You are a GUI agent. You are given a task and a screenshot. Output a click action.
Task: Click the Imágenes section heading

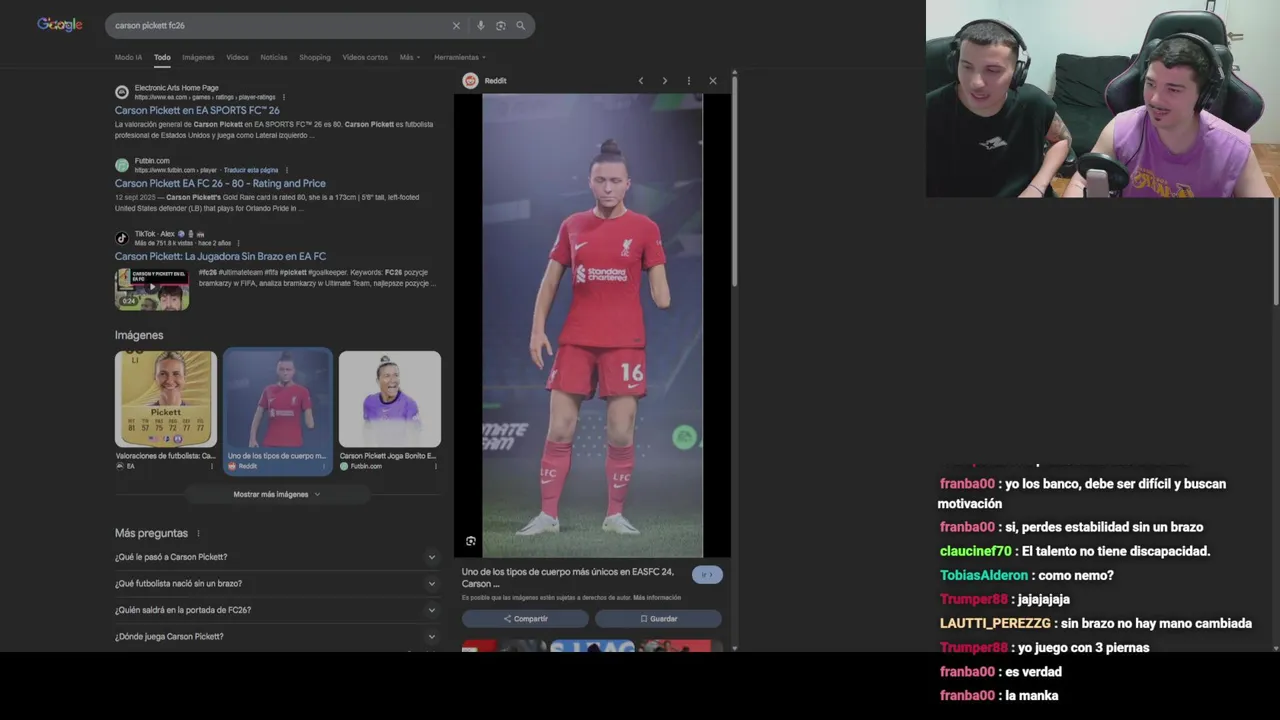tap(139, 335)
